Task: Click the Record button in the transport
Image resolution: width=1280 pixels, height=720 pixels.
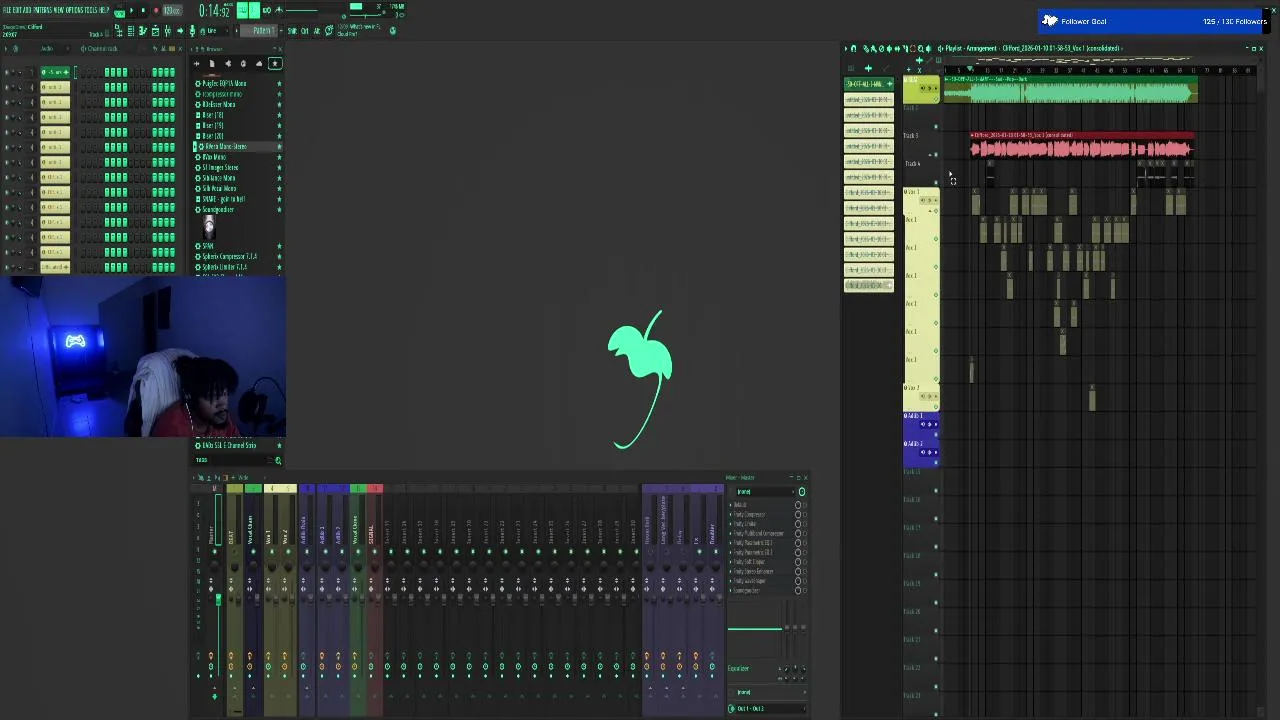Action: point(156,10)
